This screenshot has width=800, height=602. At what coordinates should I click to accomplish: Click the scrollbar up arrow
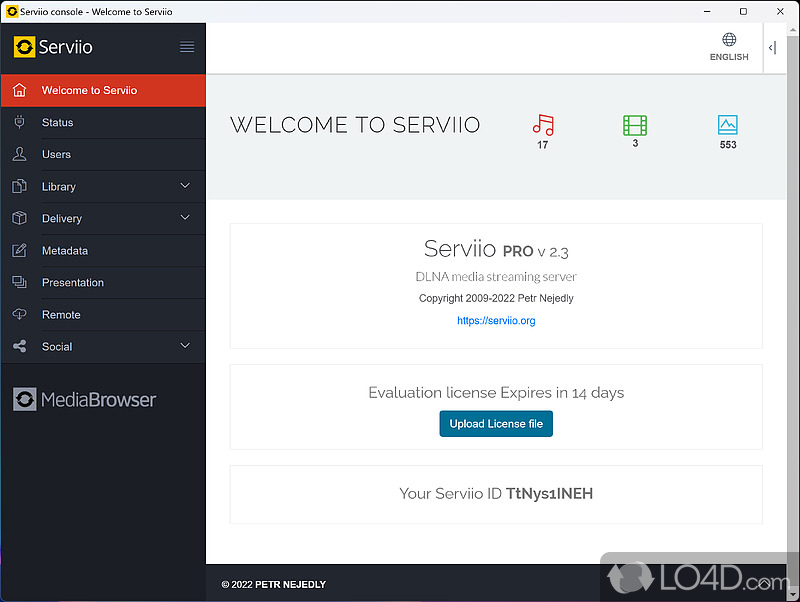[793, 29]
